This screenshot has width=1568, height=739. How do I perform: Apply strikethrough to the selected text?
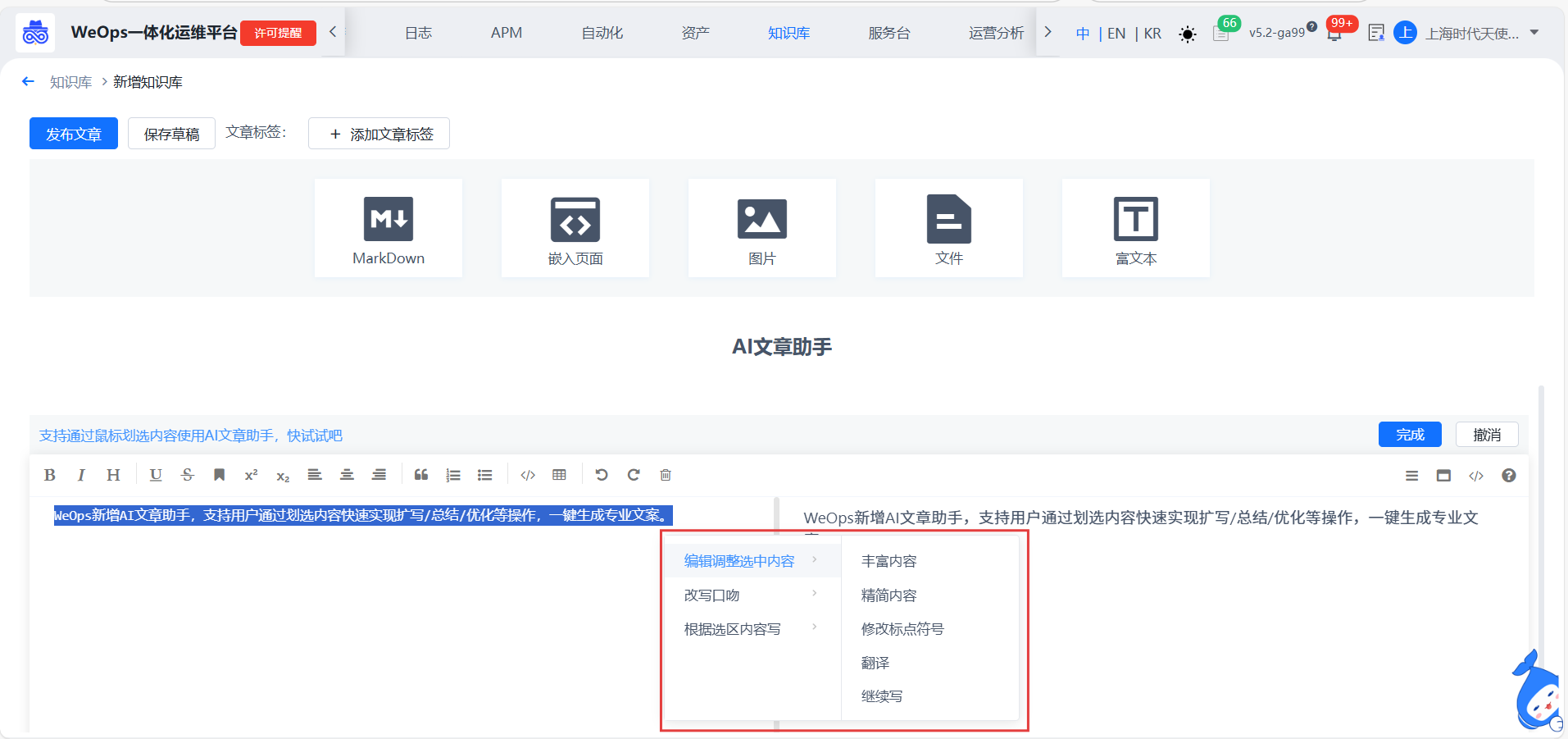[x=188, y=475]
